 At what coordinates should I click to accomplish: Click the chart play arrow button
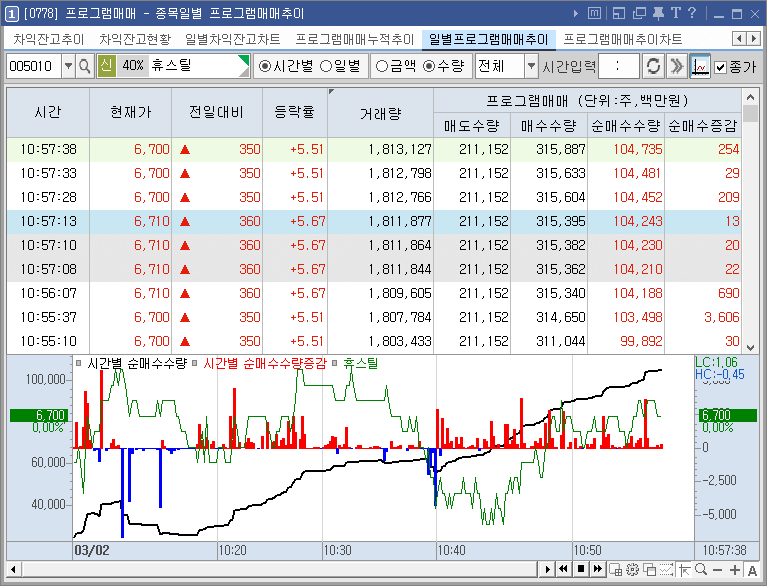tap(547, 569)
